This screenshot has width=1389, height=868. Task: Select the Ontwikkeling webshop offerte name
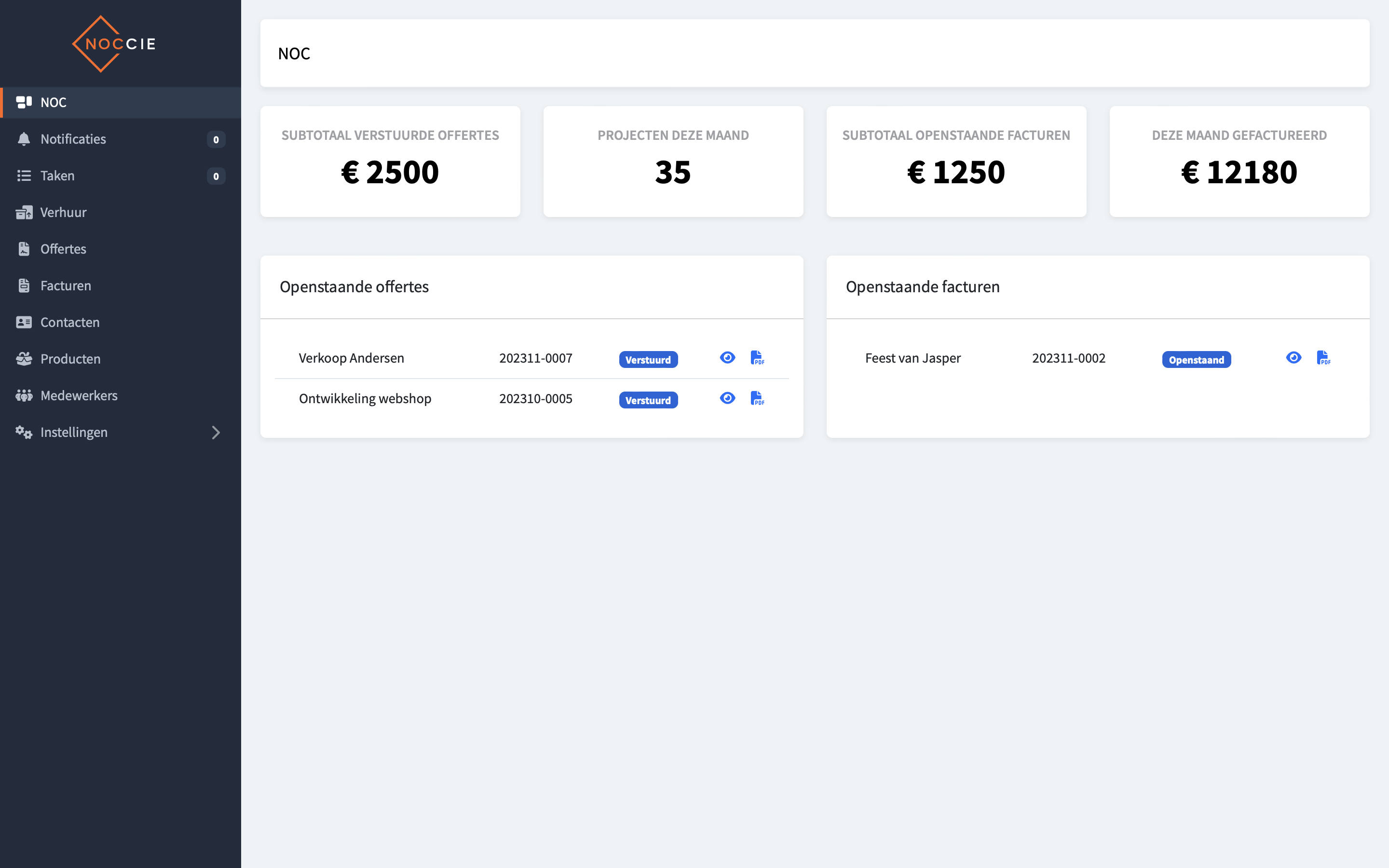point(365,398)
